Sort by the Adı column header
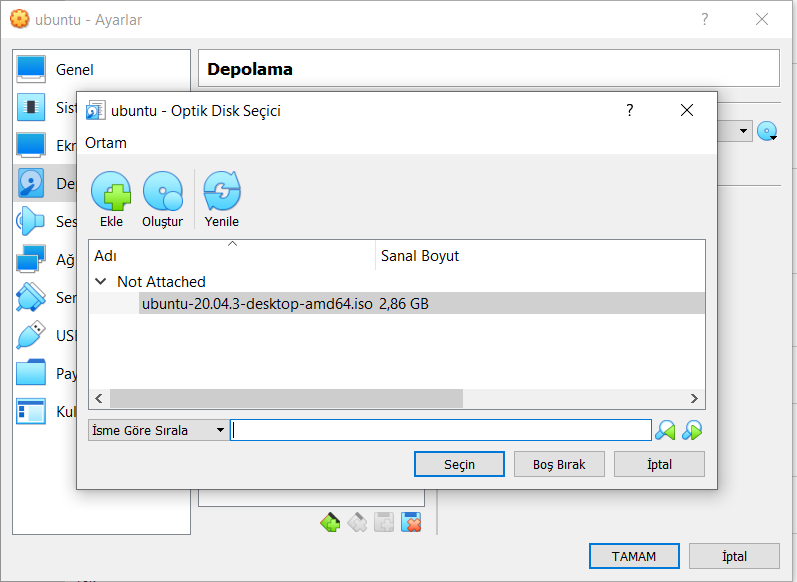 coord(232,256)
